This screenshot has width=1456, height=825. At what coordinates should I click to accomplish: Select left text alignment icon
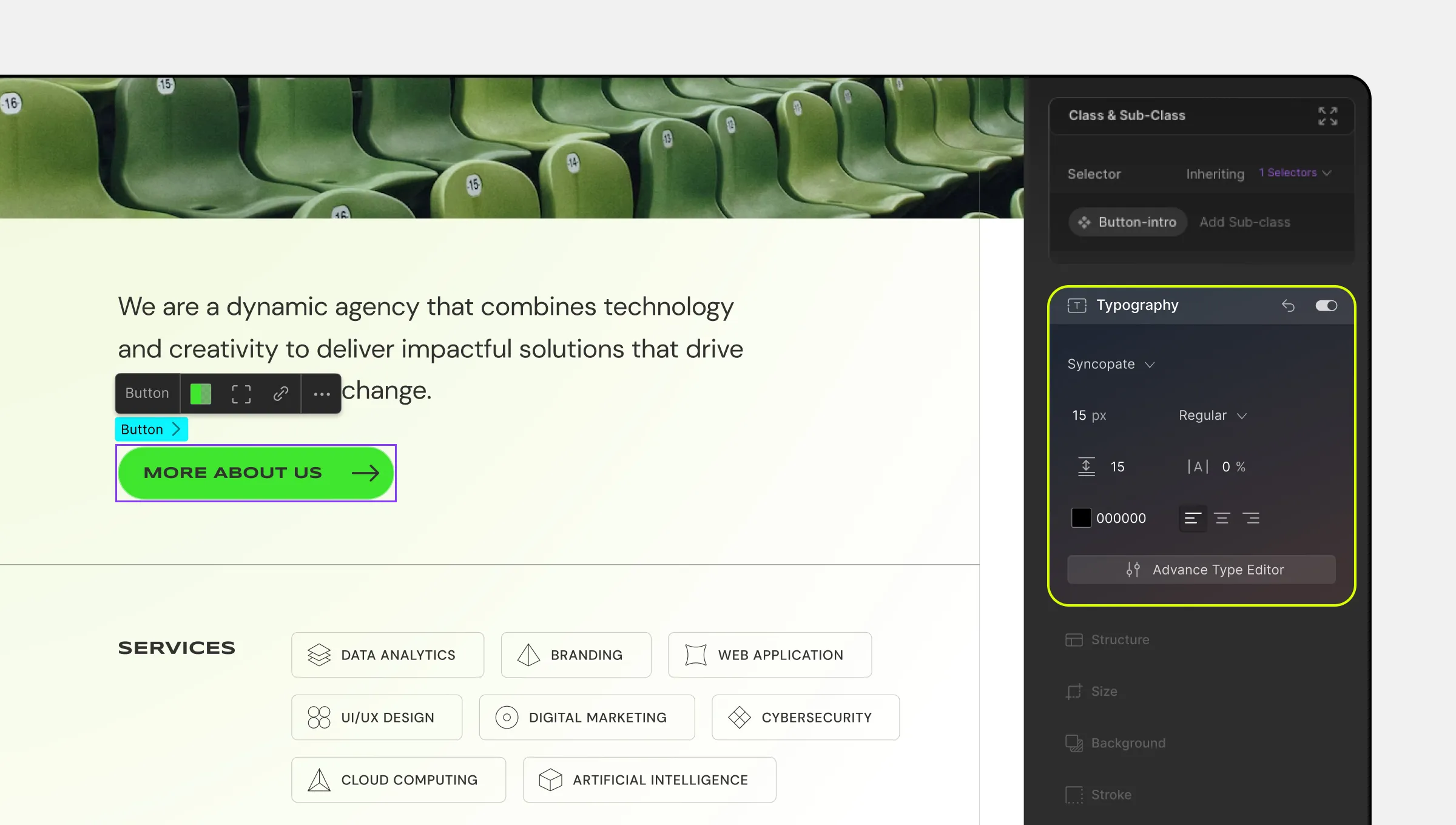[x=1192, y=518]
